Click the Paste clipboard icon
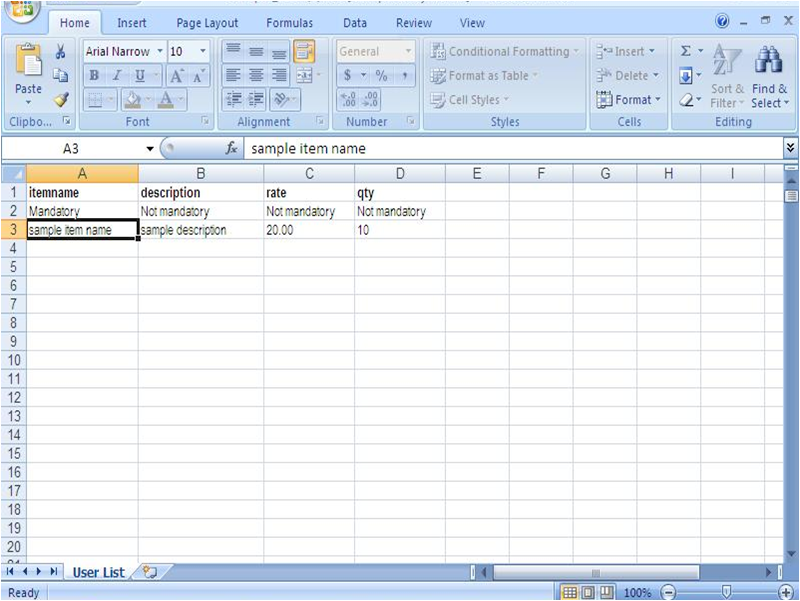800x601 pixels. coord(28,61)
